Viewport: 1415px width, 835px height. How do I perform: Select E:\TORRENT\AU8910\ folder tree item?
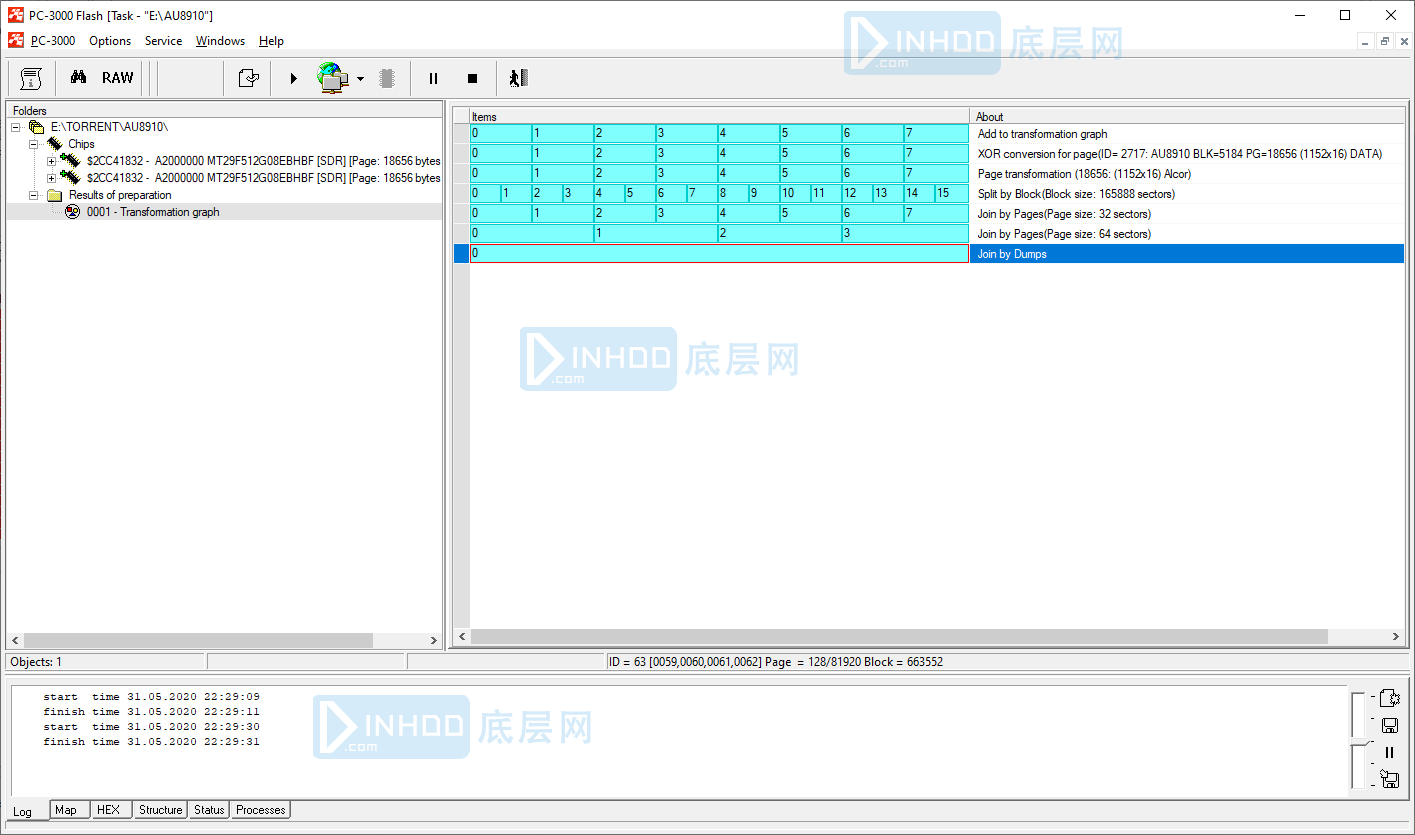pyautogui.click(x=109, y=127)
